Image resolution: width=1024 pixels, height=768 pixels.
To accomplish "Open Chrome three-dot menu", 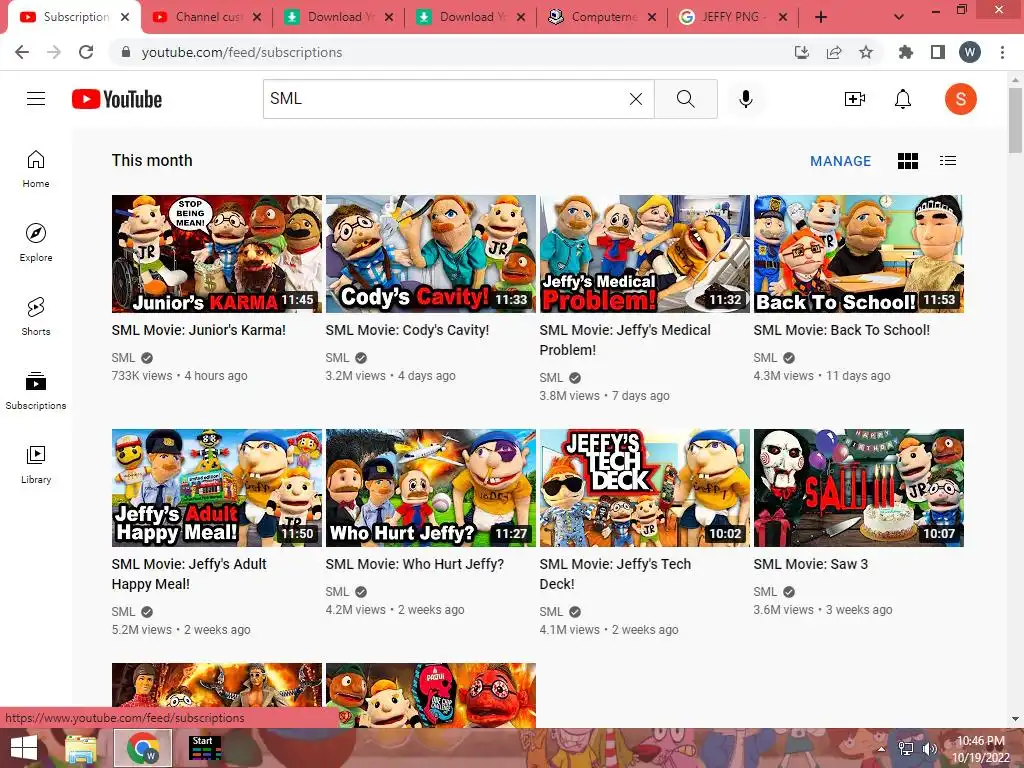I will click(1002, 52).
